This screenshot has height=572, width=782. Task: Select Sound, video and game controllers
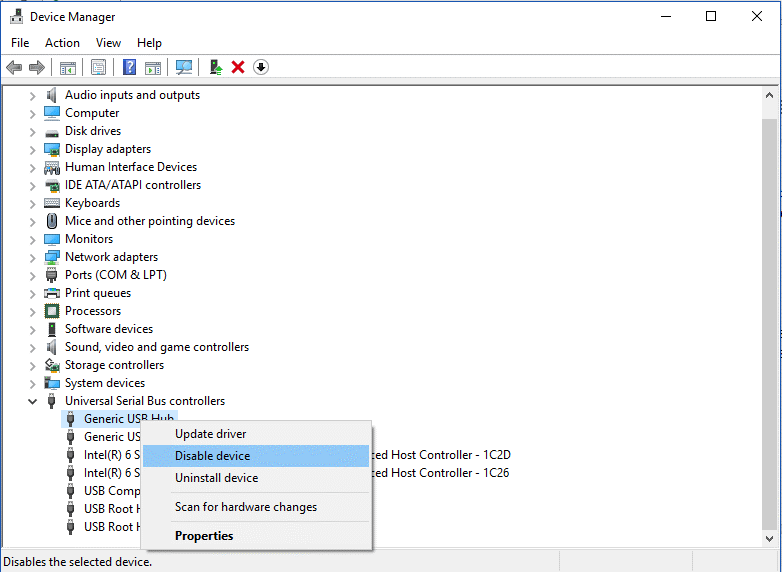157,347
